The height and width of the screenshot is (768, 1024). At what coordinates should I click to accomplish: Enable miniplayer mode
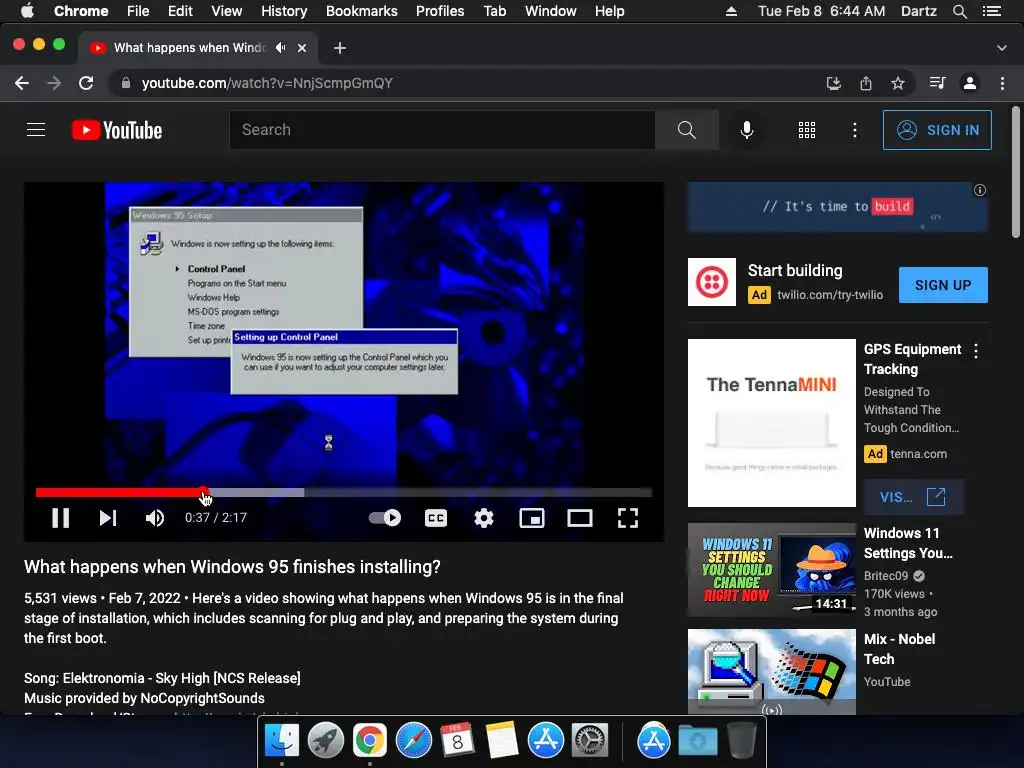pyautogui.click(x=532, y=518)
